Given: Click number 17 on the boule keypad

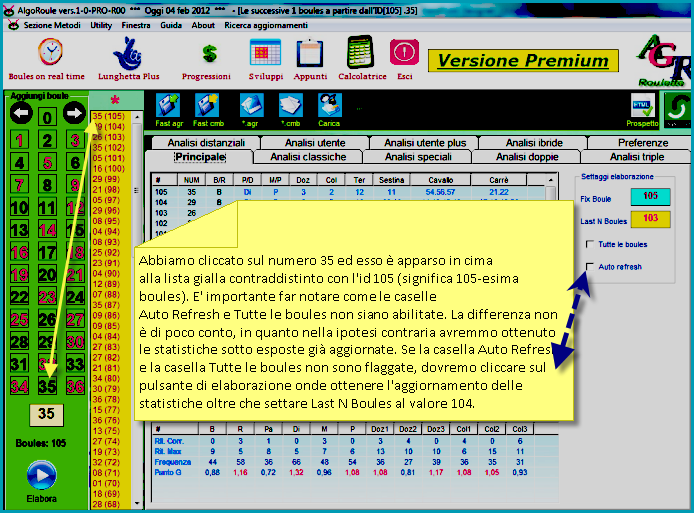Looking at the screenshot, I should [x=47, y=252].
